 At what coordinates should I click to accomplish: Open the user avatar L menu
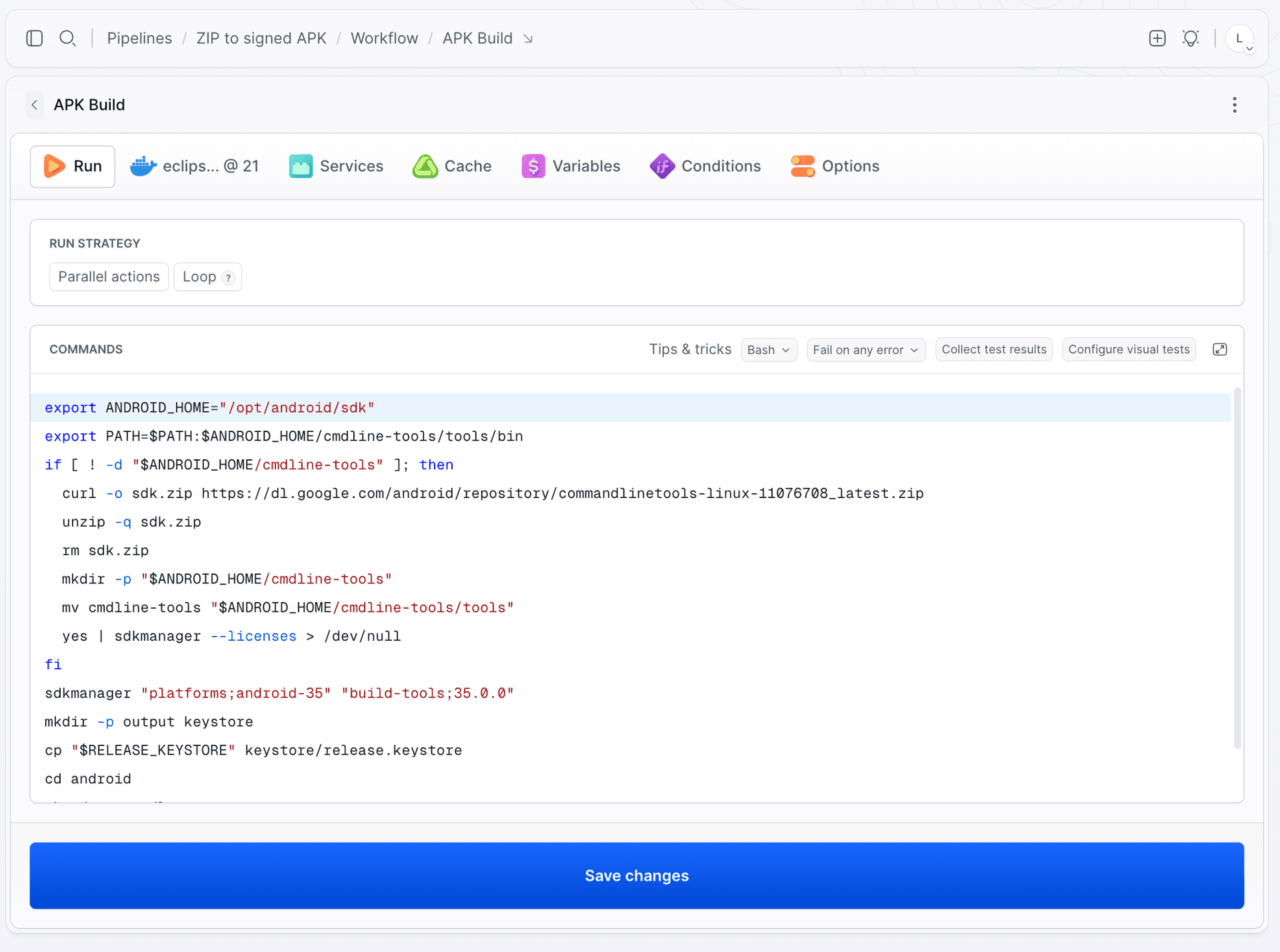pos(1240,39)
